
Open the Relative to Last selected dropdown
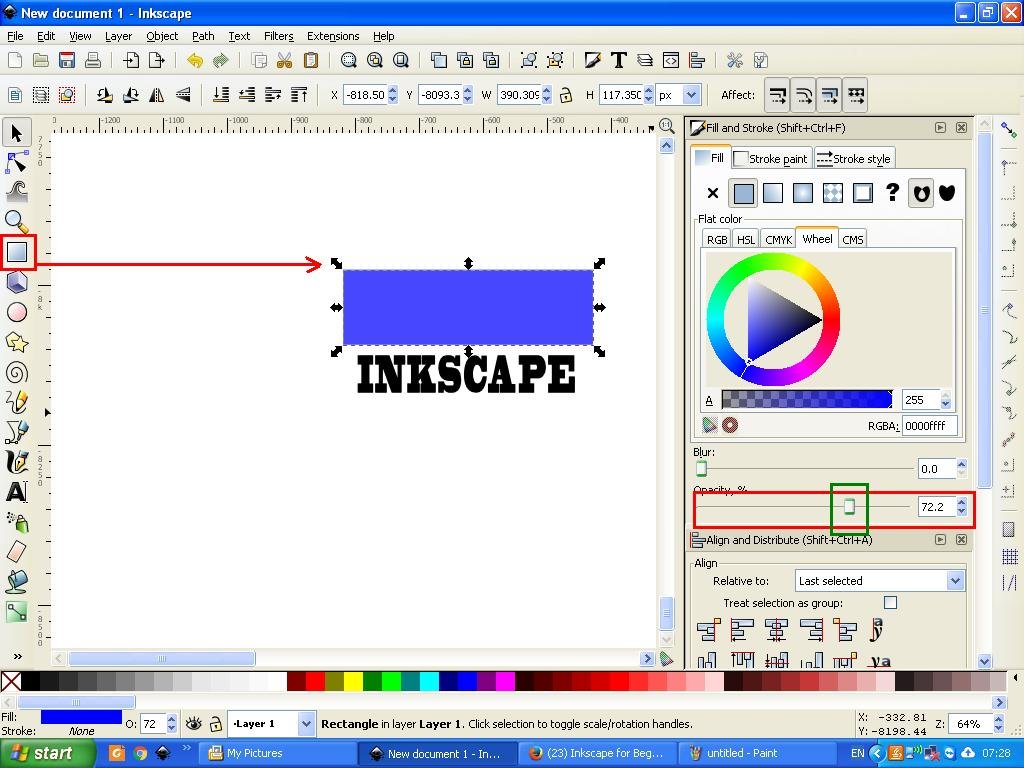(x=880, y=581)
